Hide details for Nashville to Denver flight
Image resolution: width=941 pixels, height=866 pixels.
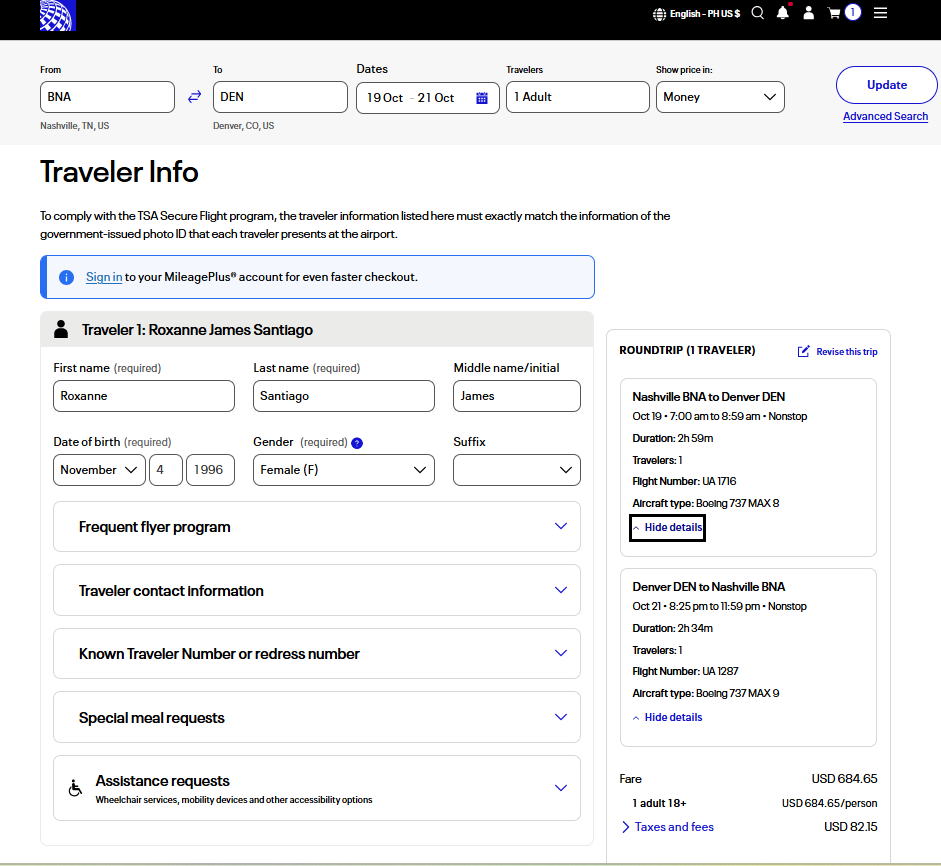667,528
